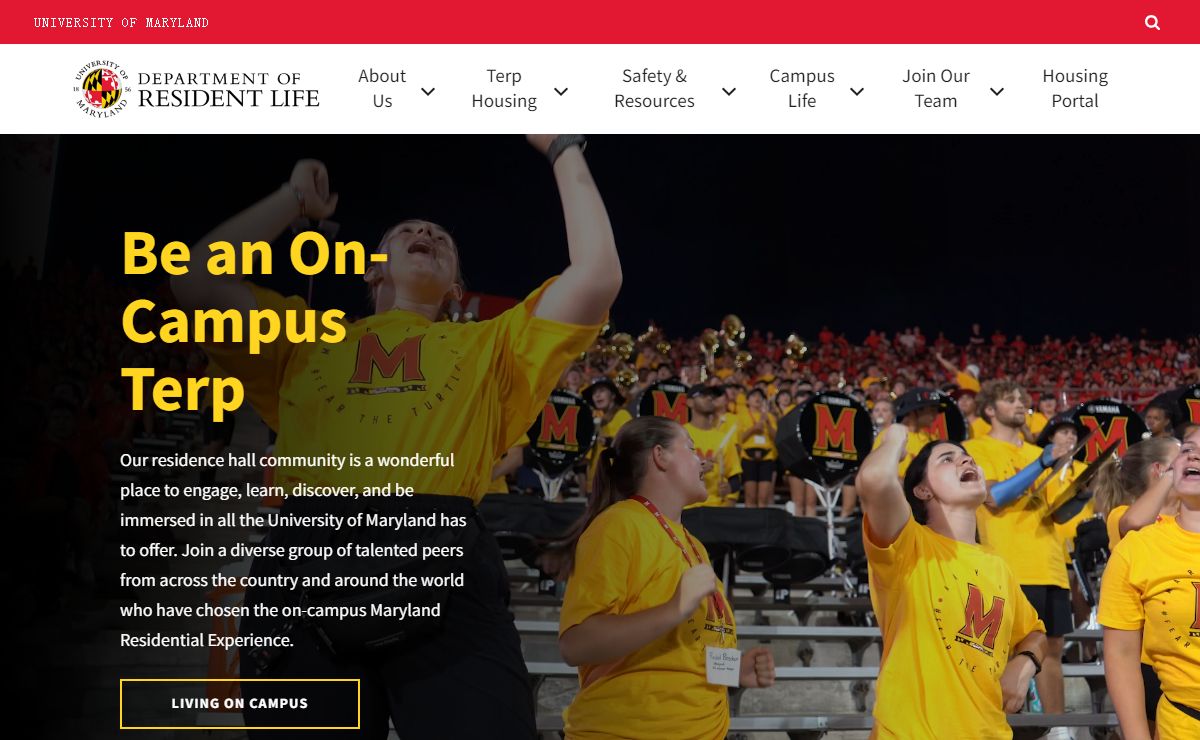Expand the About Us chevron
Screen dimensions: 1200x740
pyautogui.click(x=428, y=91)
